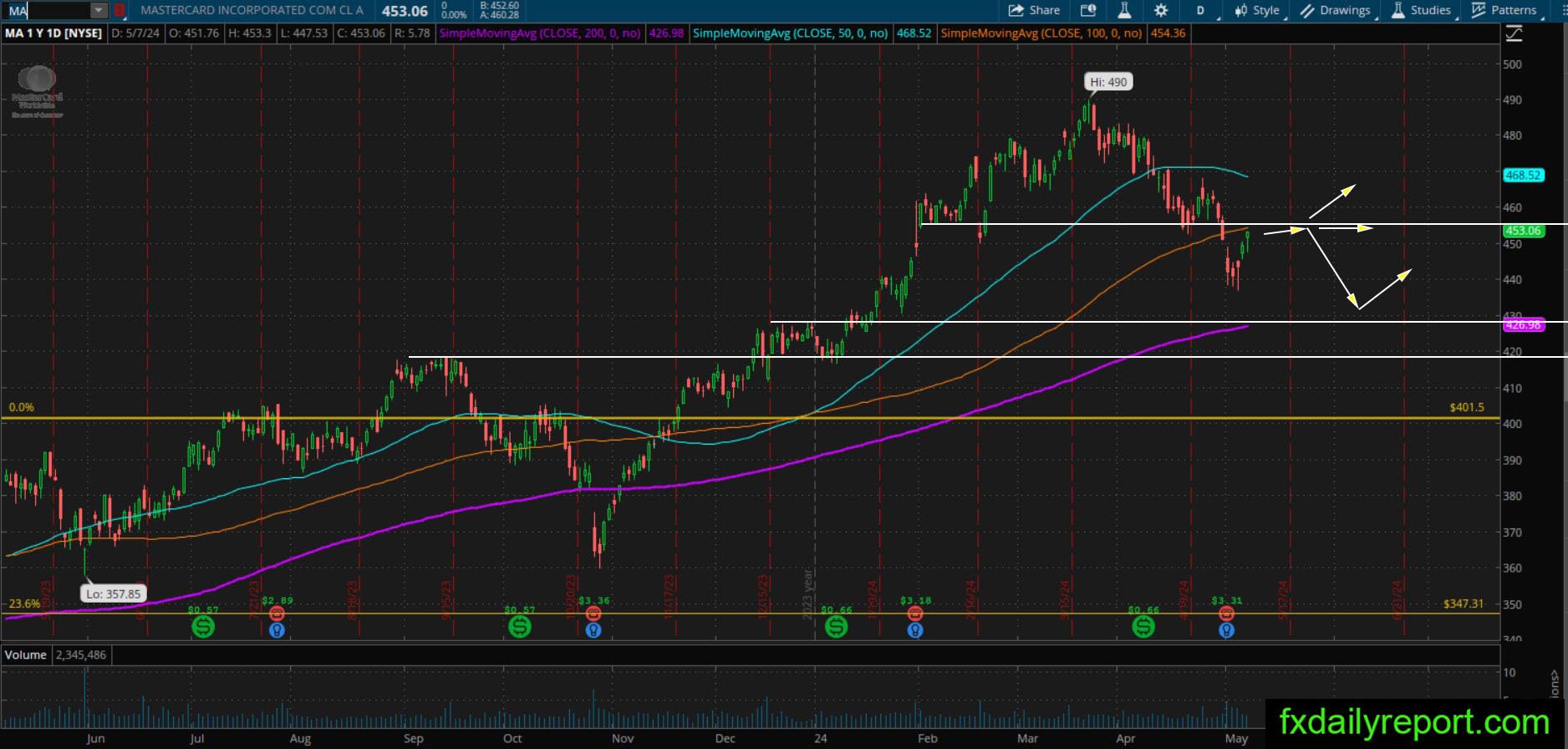Click the $2.89 earnings phone icon
The width and height of the screenshot is (1568, 749).
point(277,614)
